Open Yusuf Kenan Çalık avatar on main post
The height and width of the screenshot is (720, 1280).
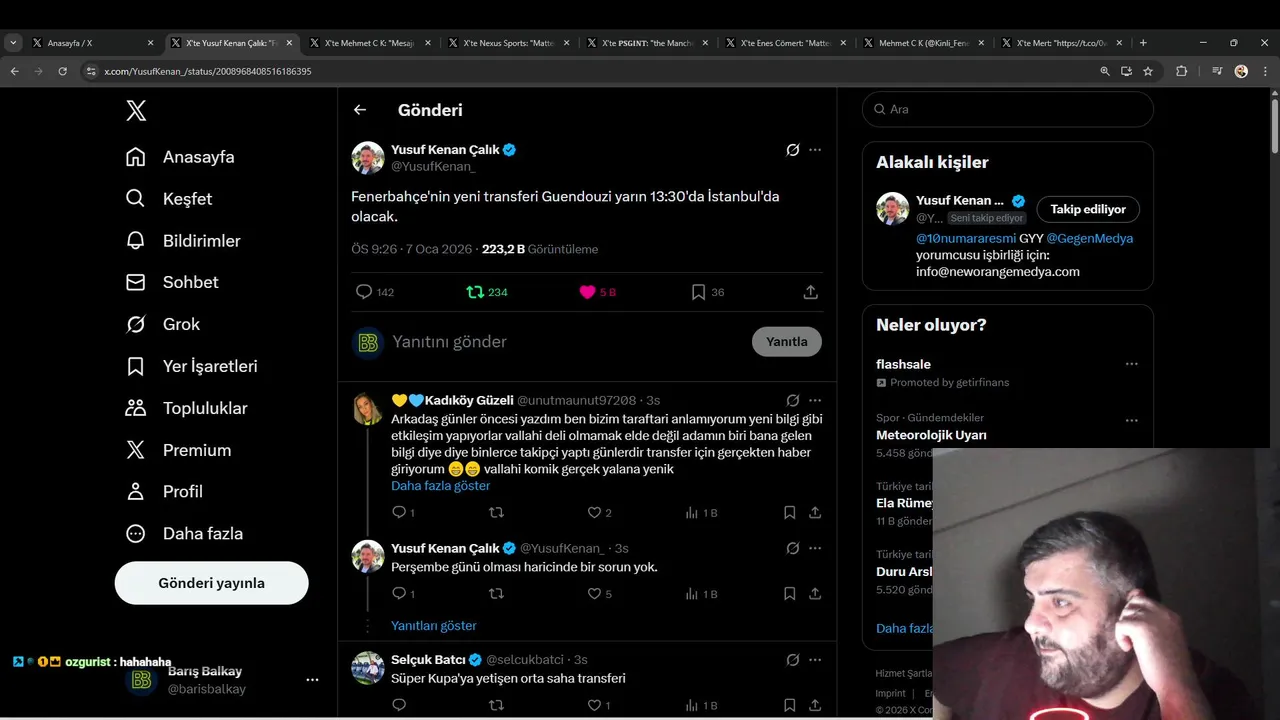tap(368, 158)
